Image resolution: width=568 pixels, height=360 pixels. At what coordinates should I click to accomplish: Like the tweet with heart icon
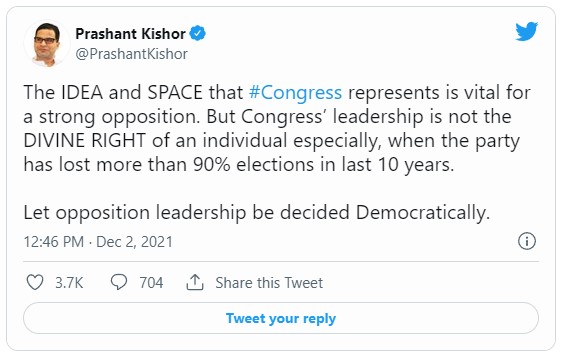click(x=35, y=282)
